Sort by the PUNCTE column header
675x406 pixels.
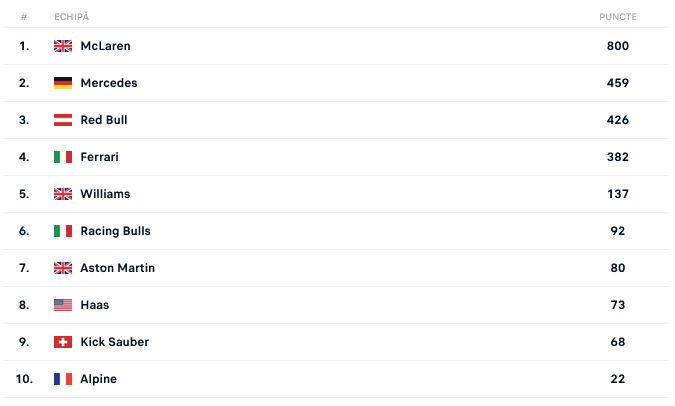click(617, 17)
